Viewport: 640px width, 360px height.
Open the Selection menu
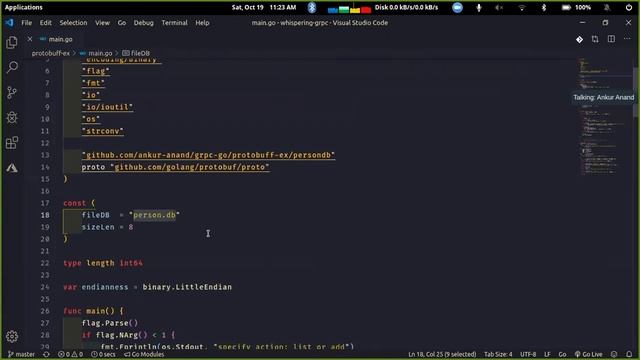73,23
